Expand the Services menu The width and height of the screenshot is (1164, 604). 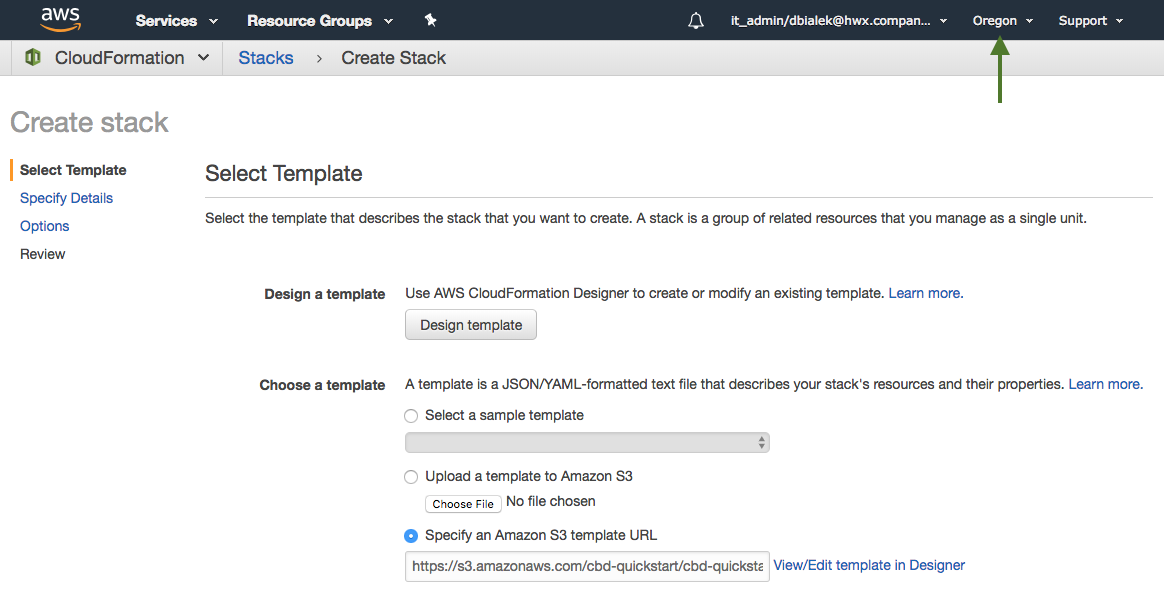(x=176, y=21)
